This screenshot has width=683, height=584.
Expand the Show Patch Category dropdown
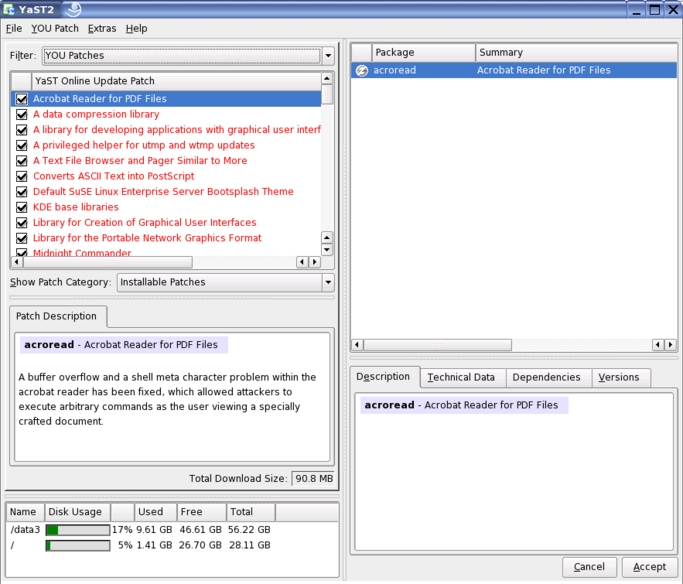pyautogui.click(x=225, y=283)
